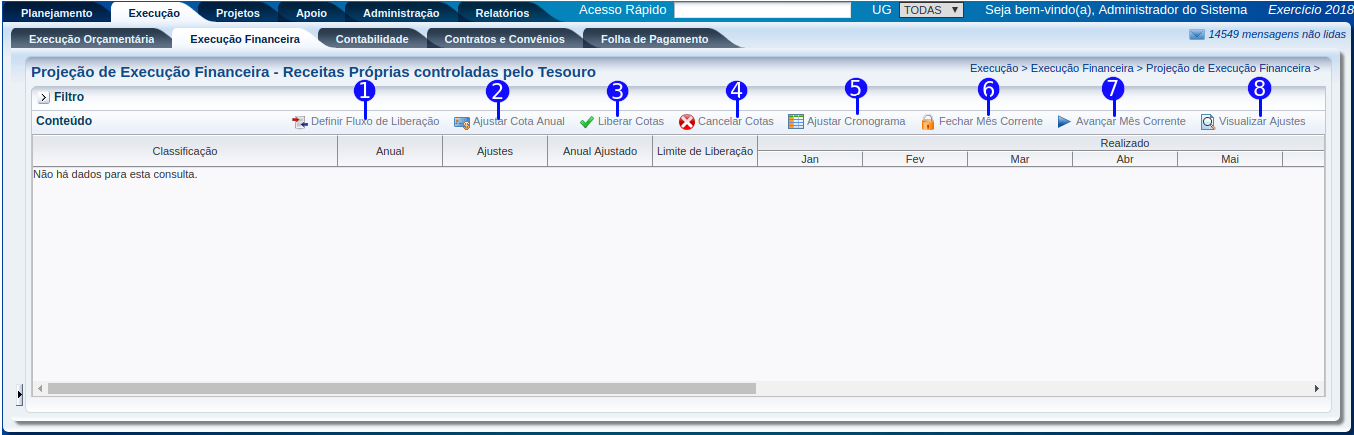
Task: Open the UG dropdown showing TODAS
Action: 931,10
